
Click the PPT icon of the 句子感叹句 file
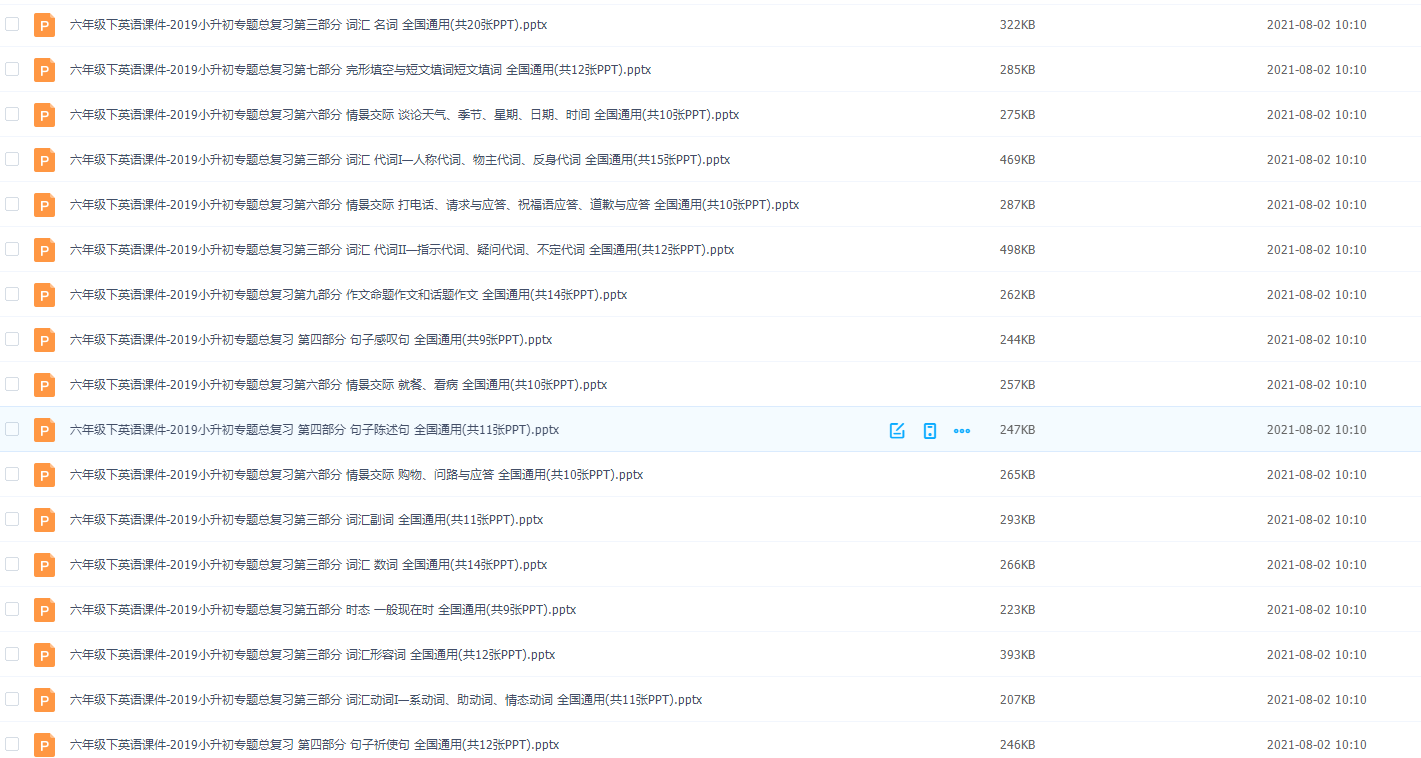coord(44,340)
